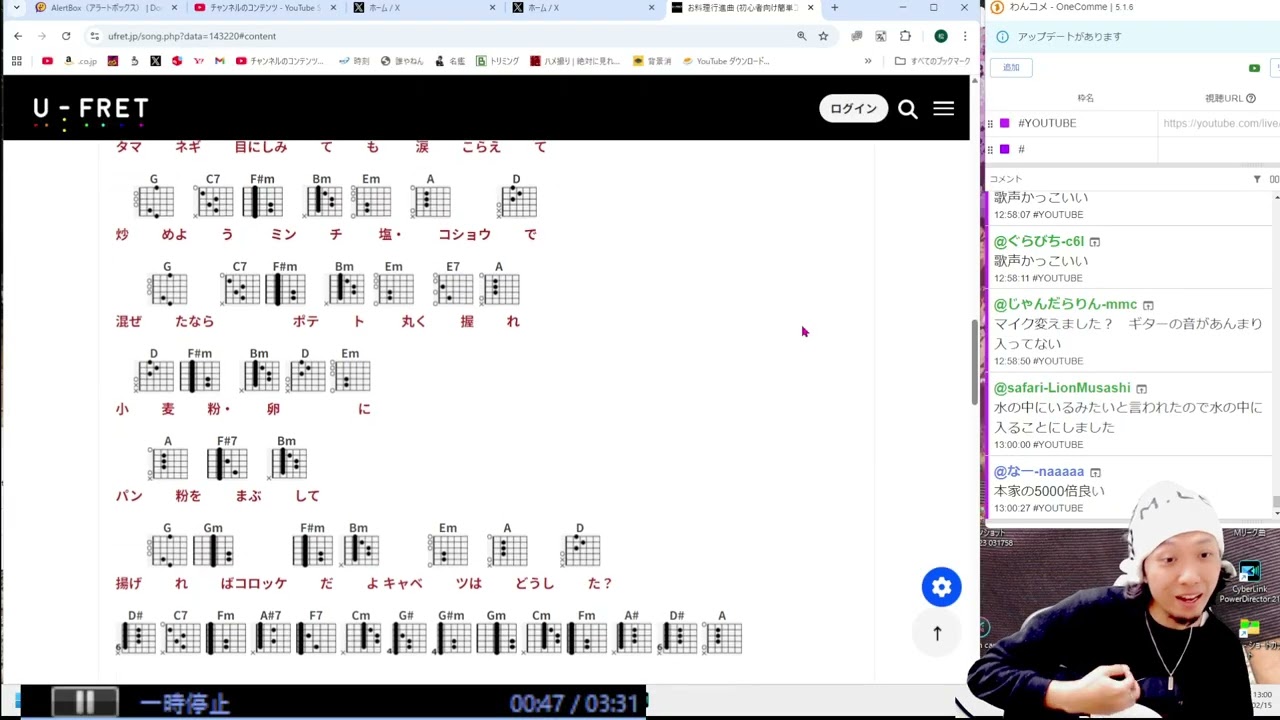The image size is (1280, 720).
Task: Open the チャンネルのコンテンツ bookmark
Action: (280, 61)
